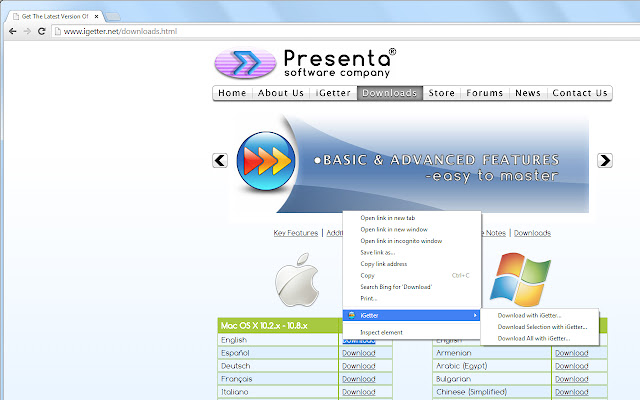Choose the 'Copy' menu entry
The height and width of the screenshot is (400, 640).
(x=412, y=276)
